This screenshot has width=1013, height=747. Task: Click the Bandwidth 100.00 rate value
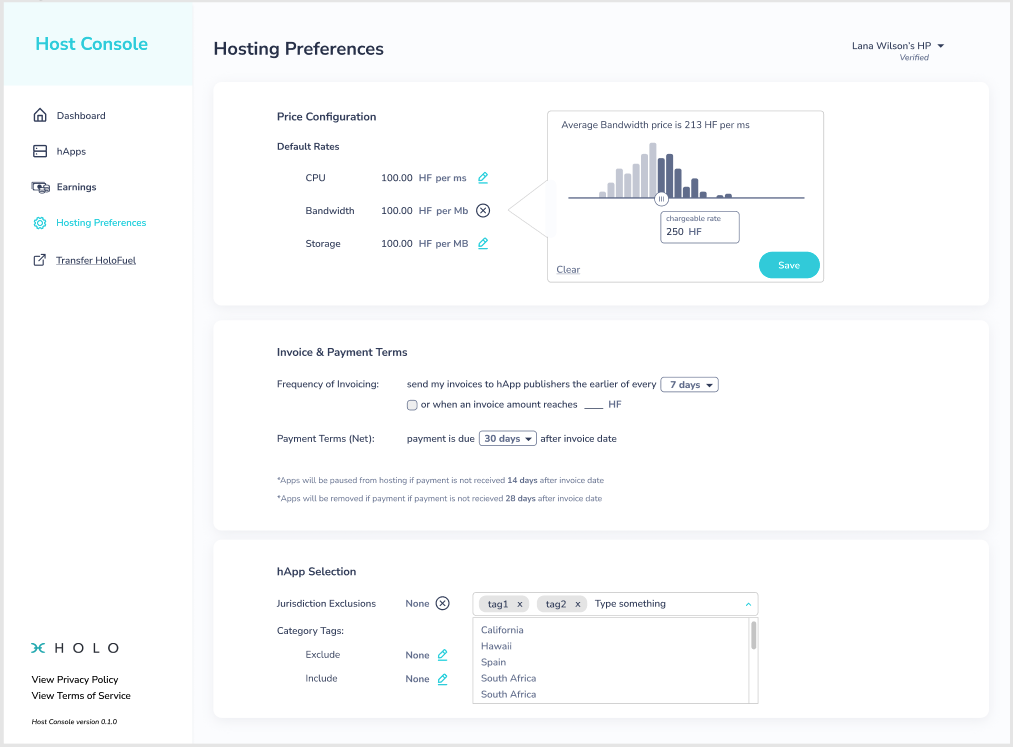click(397, 211)
